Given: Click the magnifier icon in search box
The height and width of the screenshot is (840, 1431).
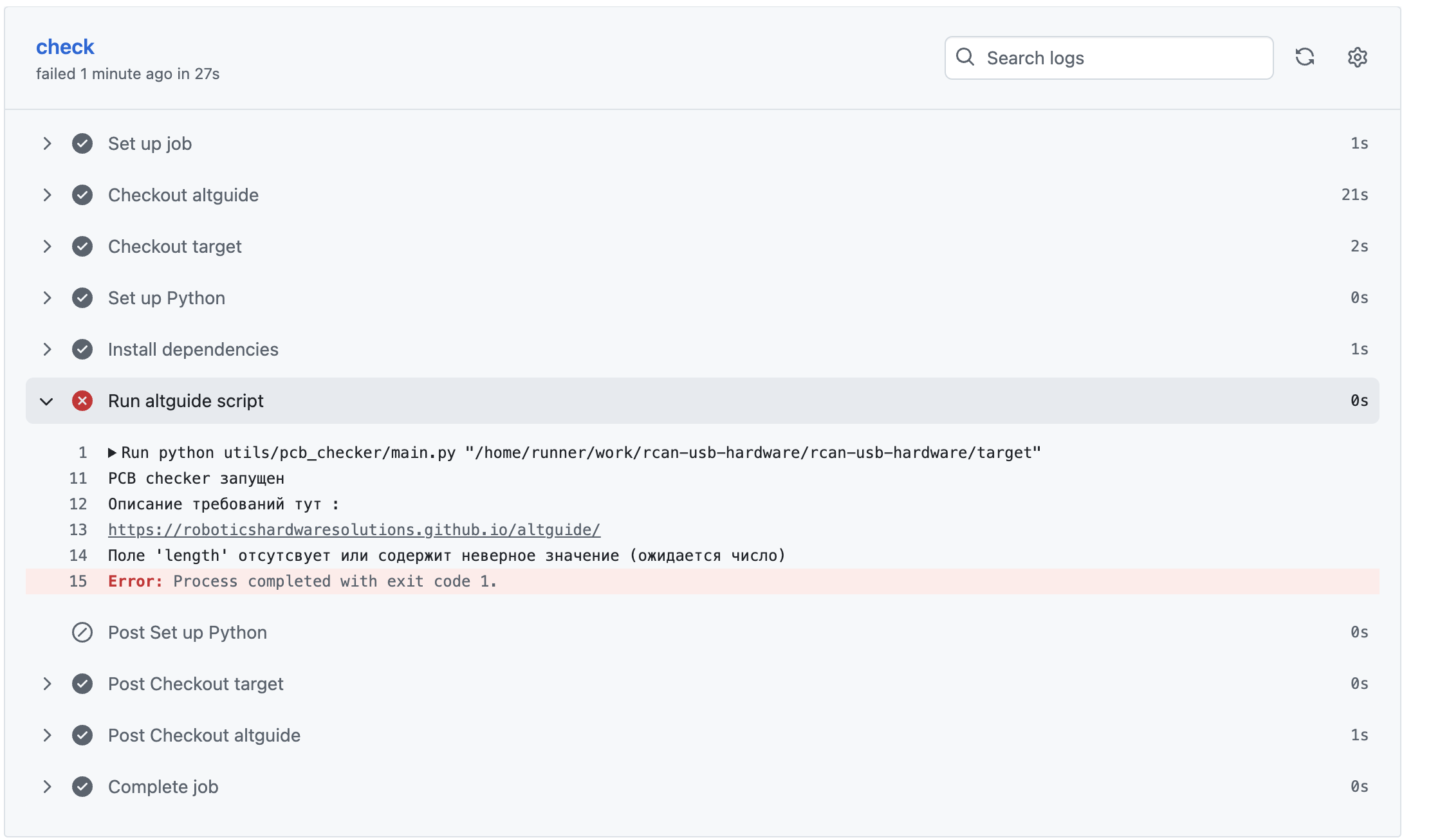Looking at the screenshot, I should [965, 57].
